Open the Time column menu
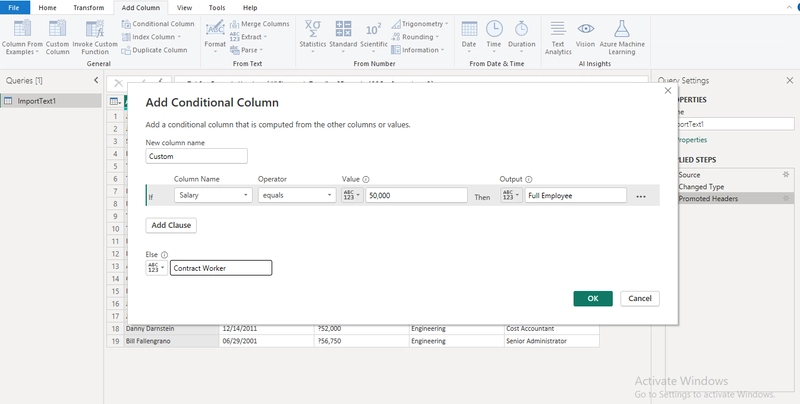This screenshot has height=404, width=800. (x=493, y=36)
